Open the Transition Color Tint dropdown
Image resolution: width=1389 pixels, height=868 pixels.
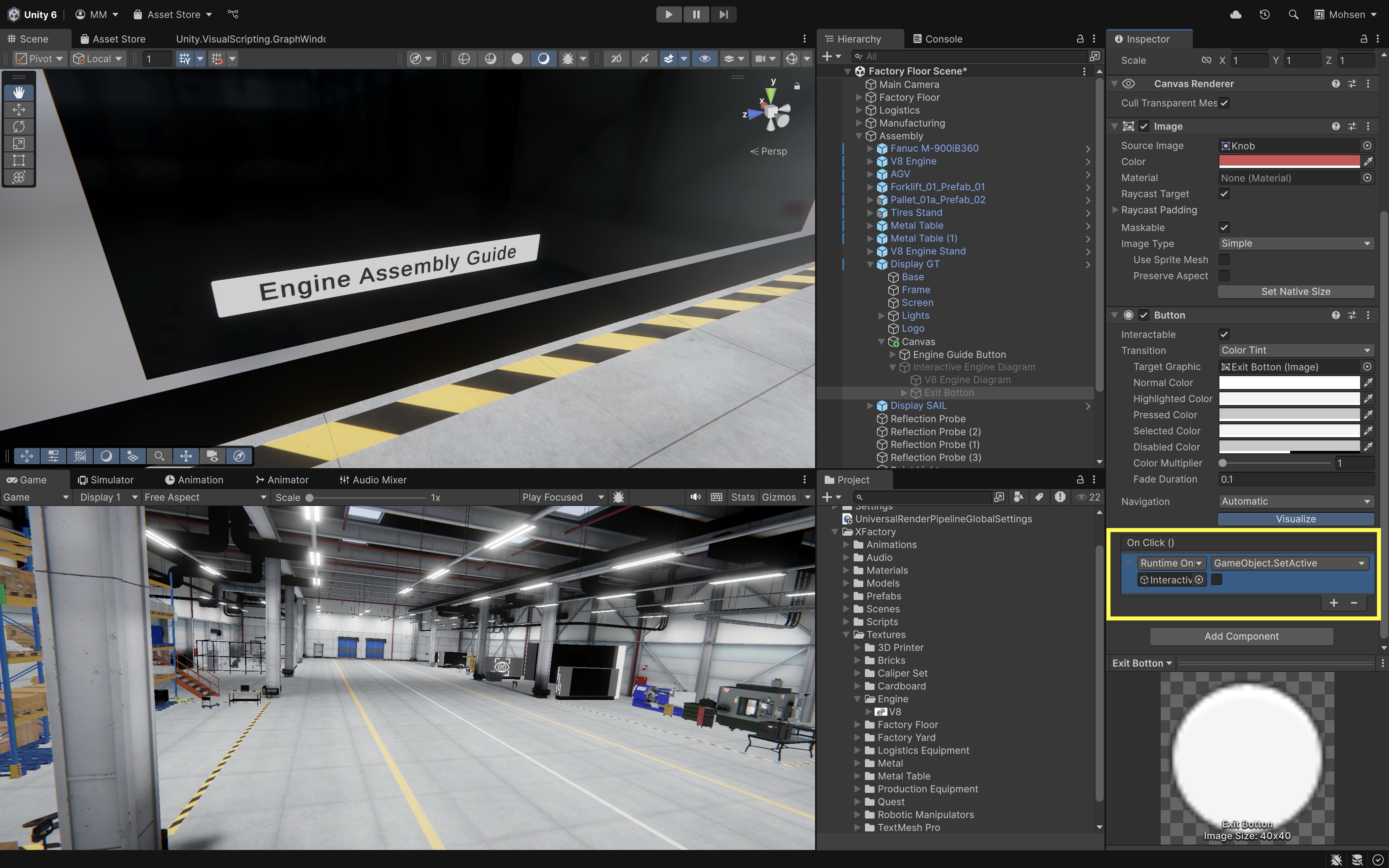pos(1295,350)
